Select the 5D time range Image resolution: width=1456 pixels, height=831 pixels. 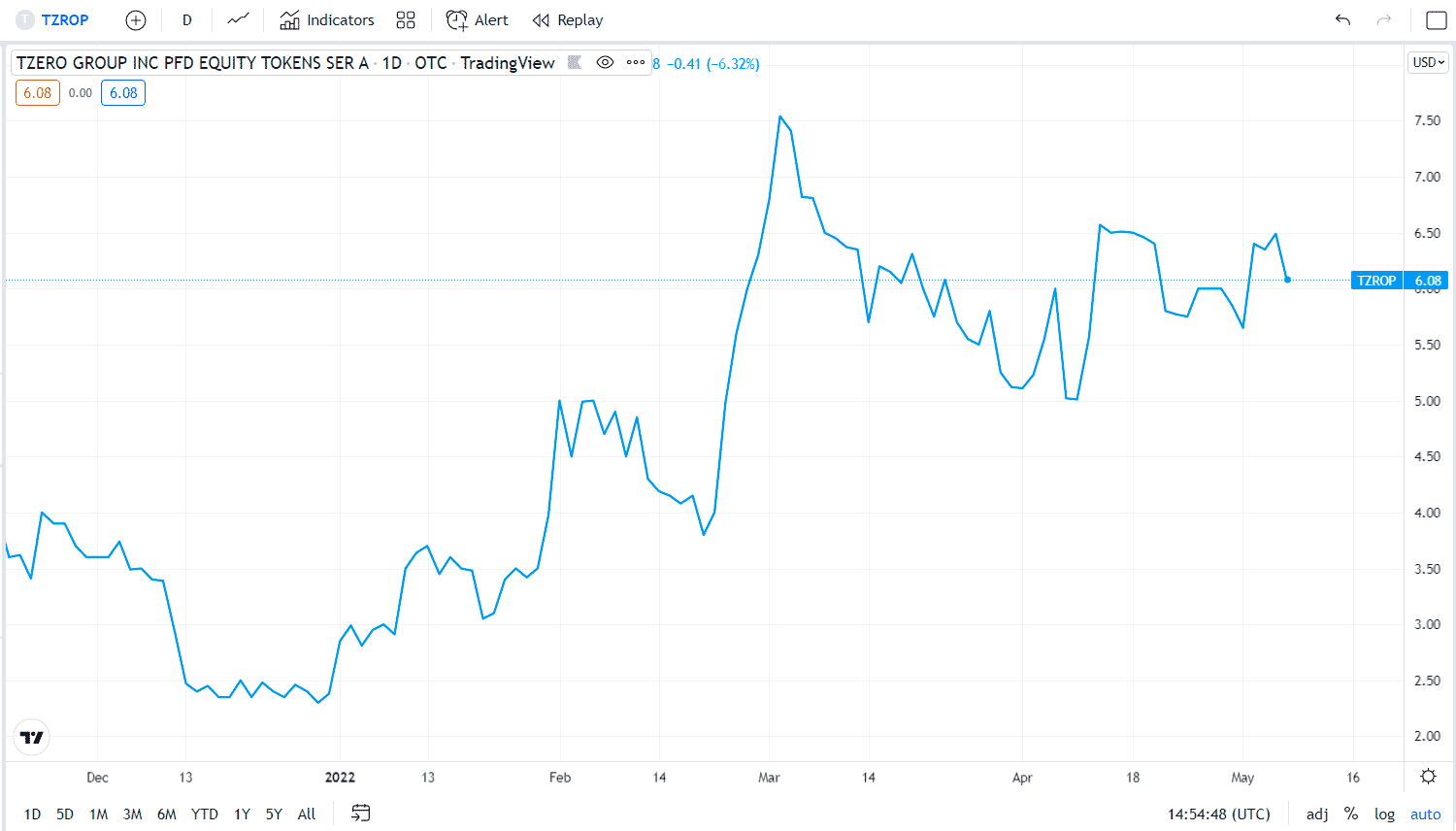65,814
